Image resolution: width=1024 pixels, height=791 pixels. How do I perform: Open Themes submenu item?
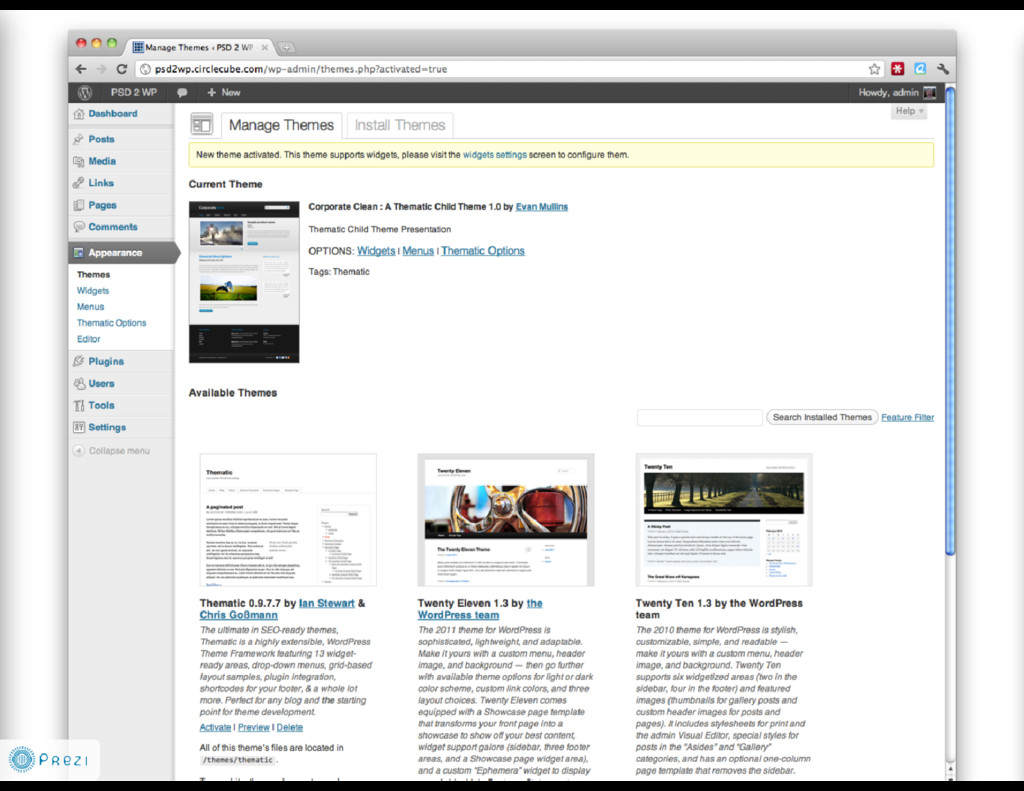click(93, 274)
